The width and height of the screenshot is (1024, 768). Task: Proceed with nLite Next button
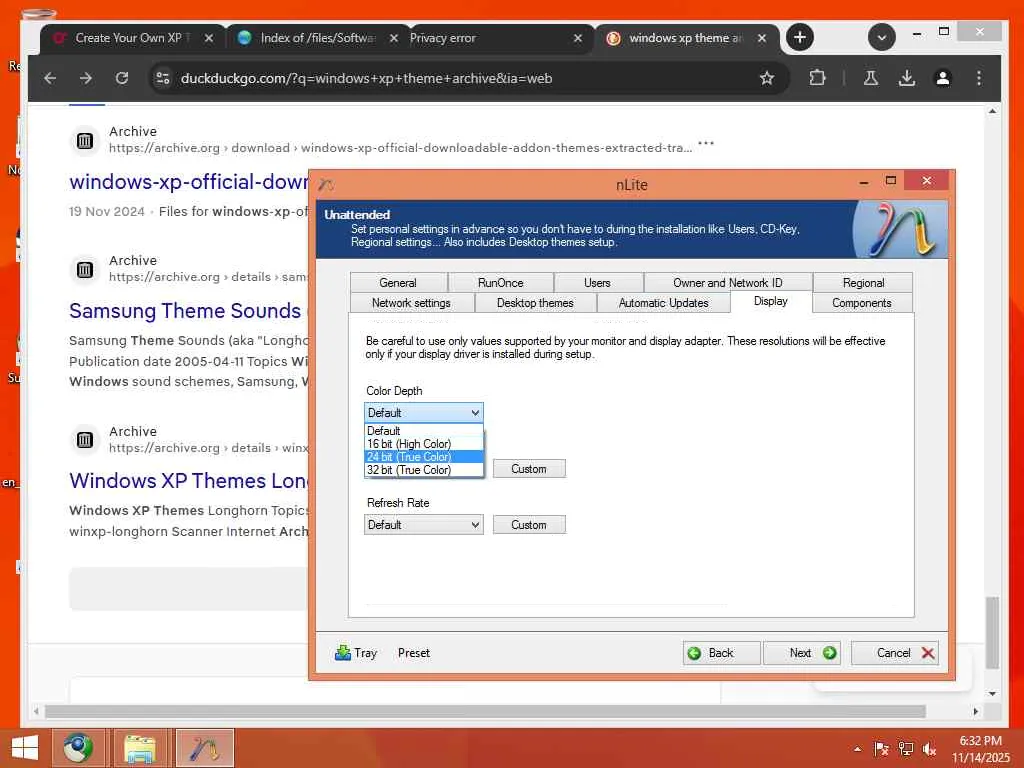click(x=802, y=653)
